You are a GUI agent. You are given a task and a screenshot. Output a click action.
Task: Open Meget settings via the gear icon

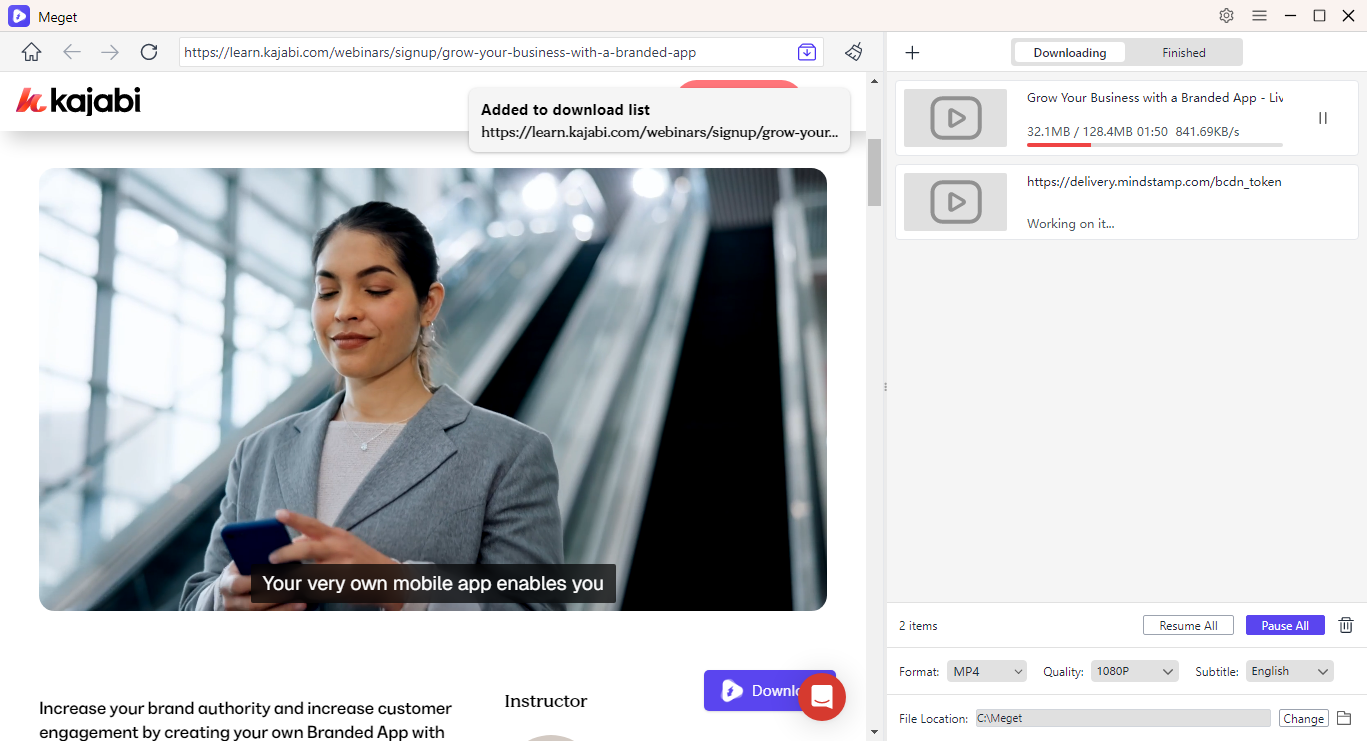tap(1226, 16)
